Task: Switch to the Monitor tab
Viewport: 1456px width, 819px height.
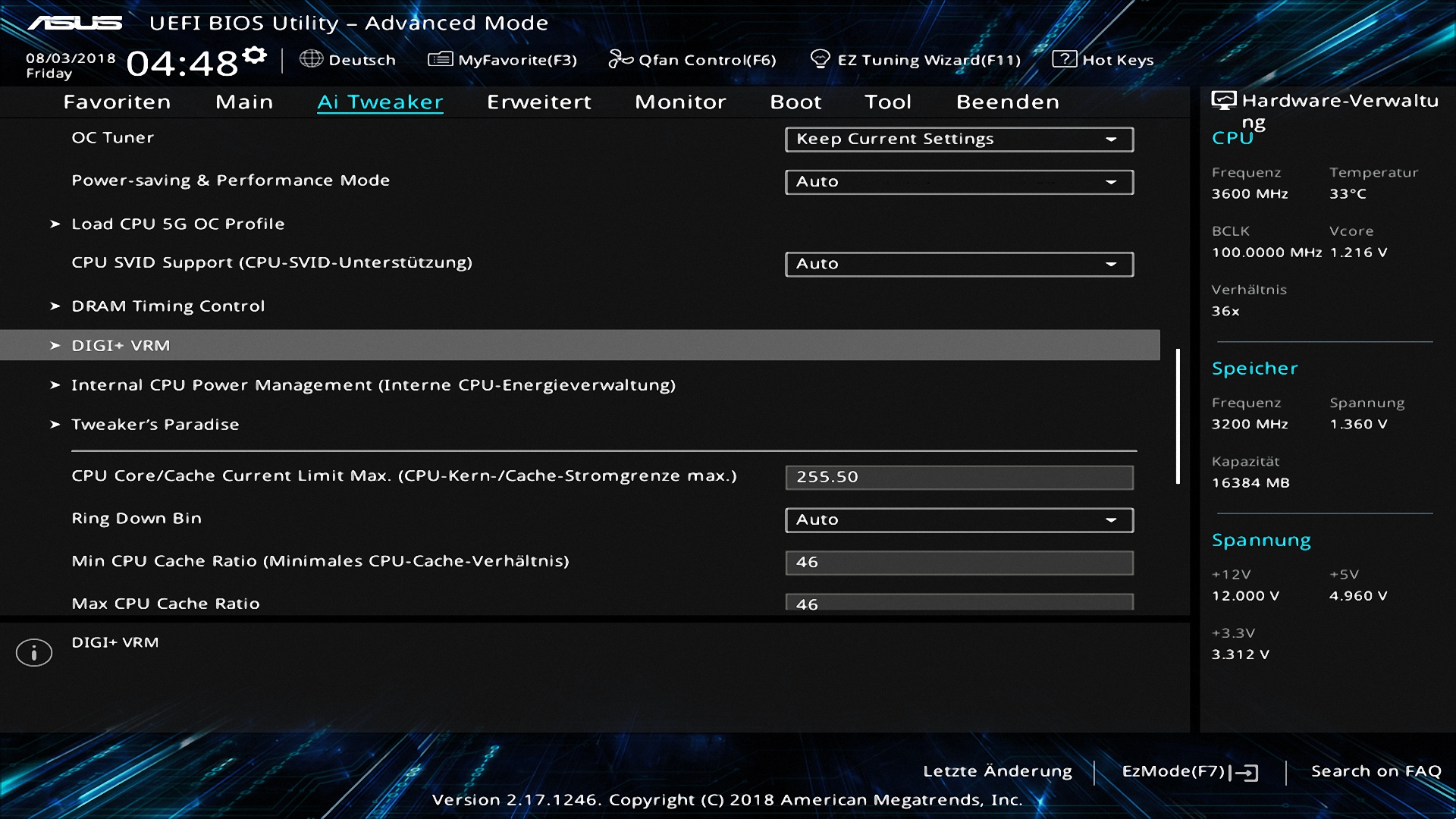Action: point(680,102)
